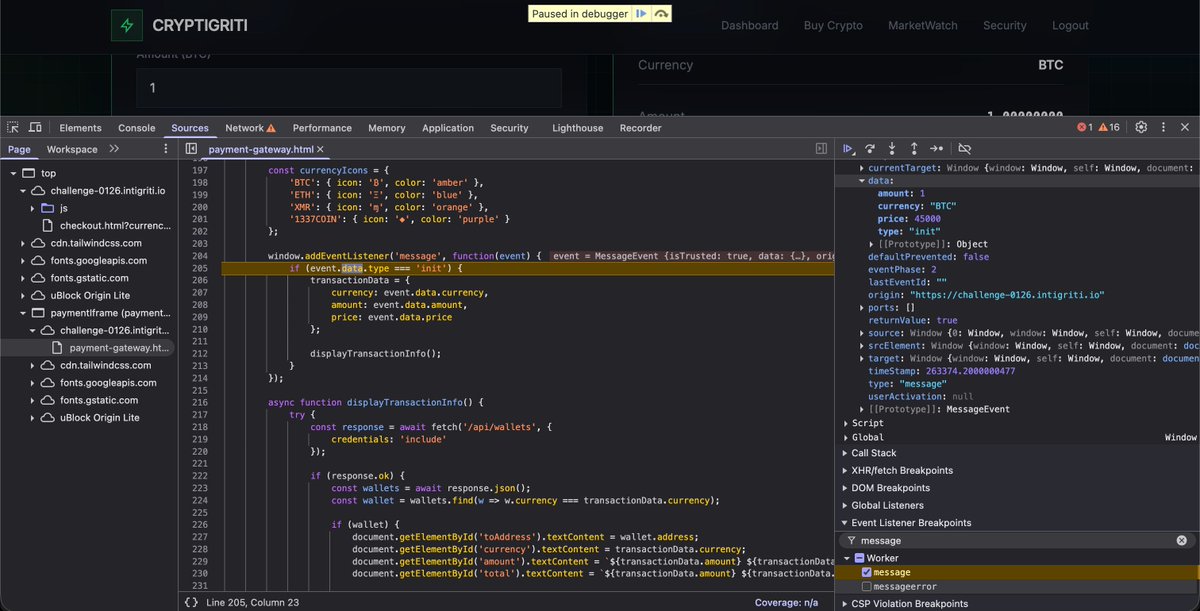Open DevTools settings gear

point(1141,127)
